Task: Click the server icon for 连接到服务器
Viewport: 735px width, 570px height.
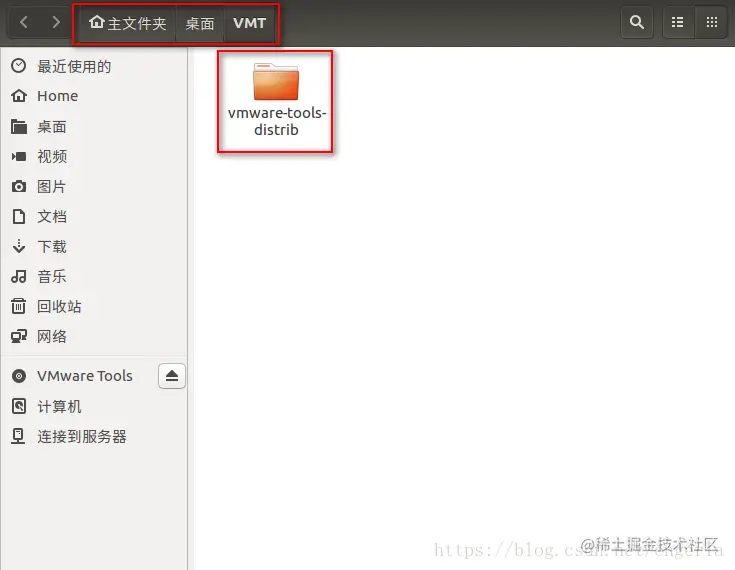Action: tap(18, 436)
